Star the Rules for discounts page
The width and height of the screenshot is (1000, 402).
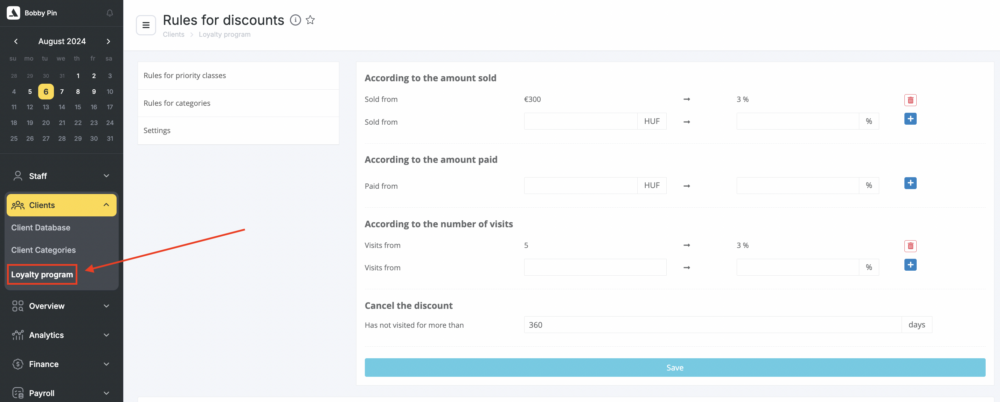tap(310, 20)
